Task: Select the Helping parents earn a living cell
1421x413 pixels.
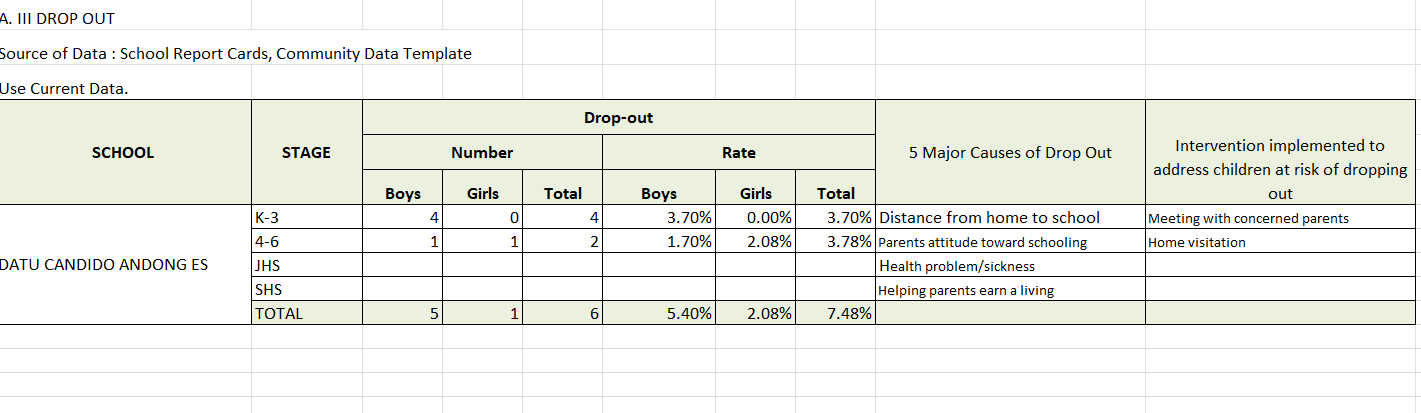Action: point(1010,290)
